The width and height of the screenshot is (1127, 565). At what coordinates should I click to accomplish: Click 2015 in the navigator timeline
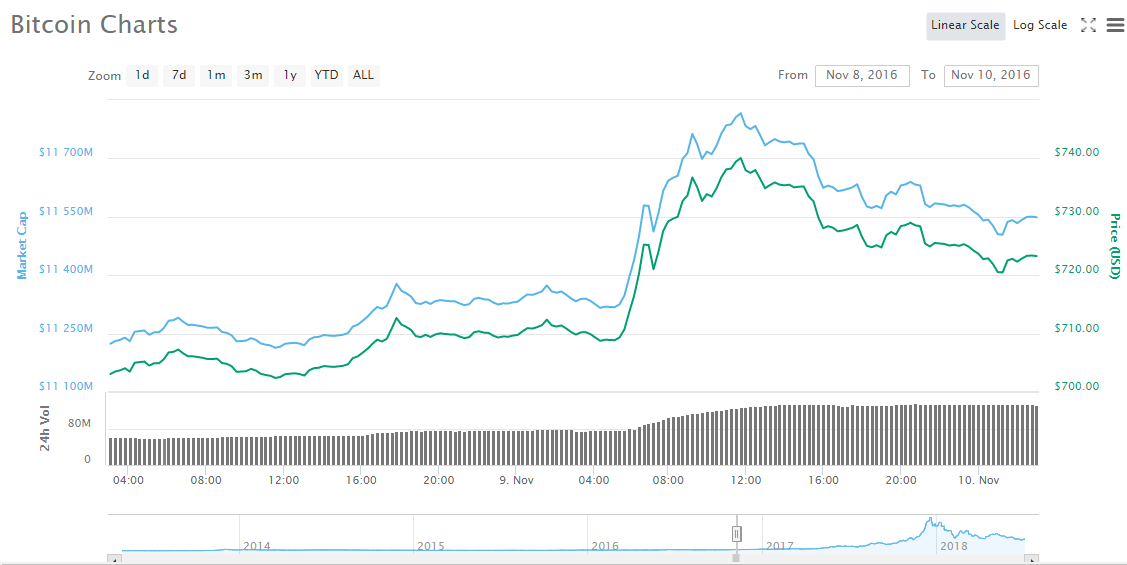[431, 546]
